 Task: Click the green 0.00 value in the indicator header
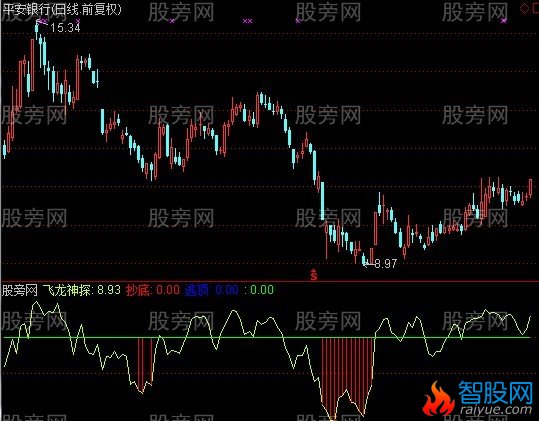coord(262,290)
